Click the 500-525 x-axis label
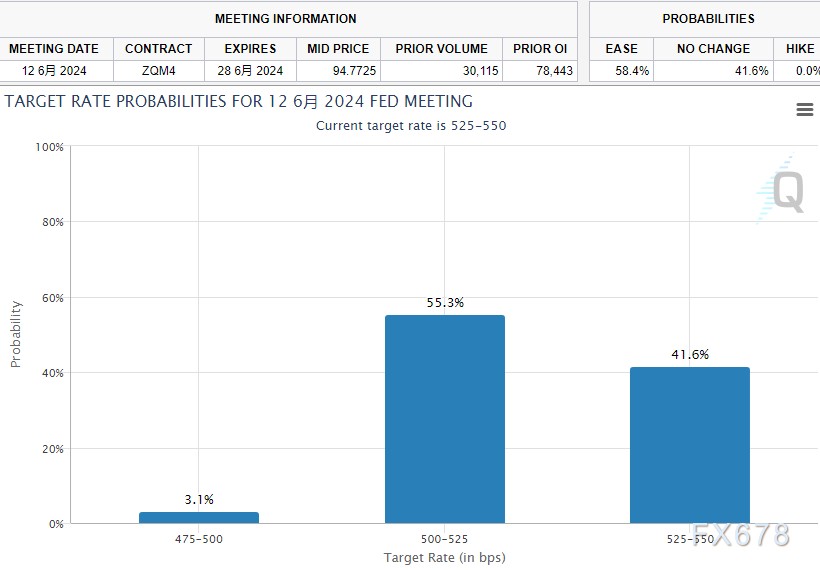Image resolution: width=820 pixels, height=570 pixels. point(445,540)
